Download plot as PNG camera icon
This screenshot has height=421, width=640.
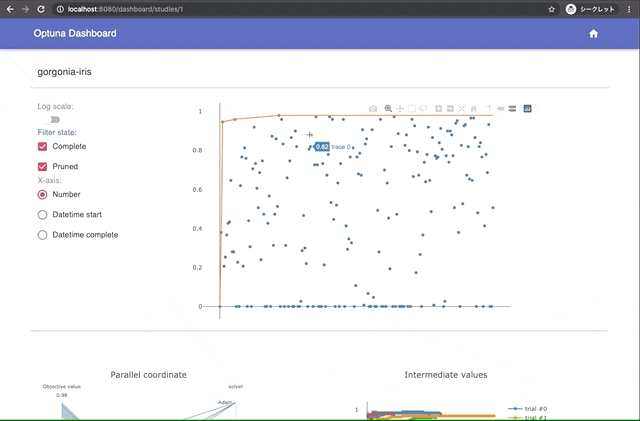click(x=373, y=109)
